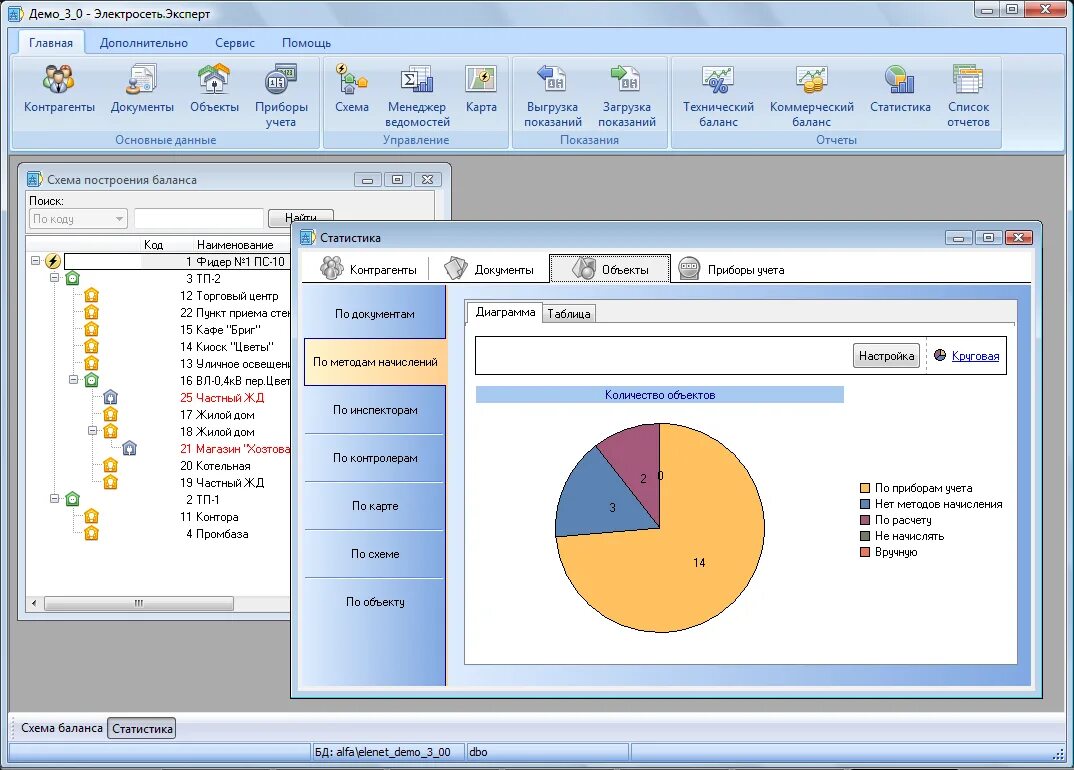Click the Наименование column header
The width and height of the screenshot is (1074, 770).
235,245
